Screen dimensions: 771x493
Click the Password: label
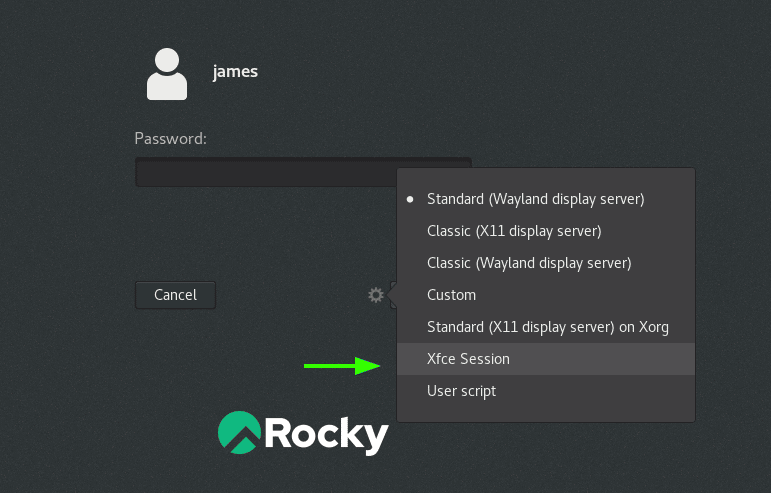click(171, 139)
